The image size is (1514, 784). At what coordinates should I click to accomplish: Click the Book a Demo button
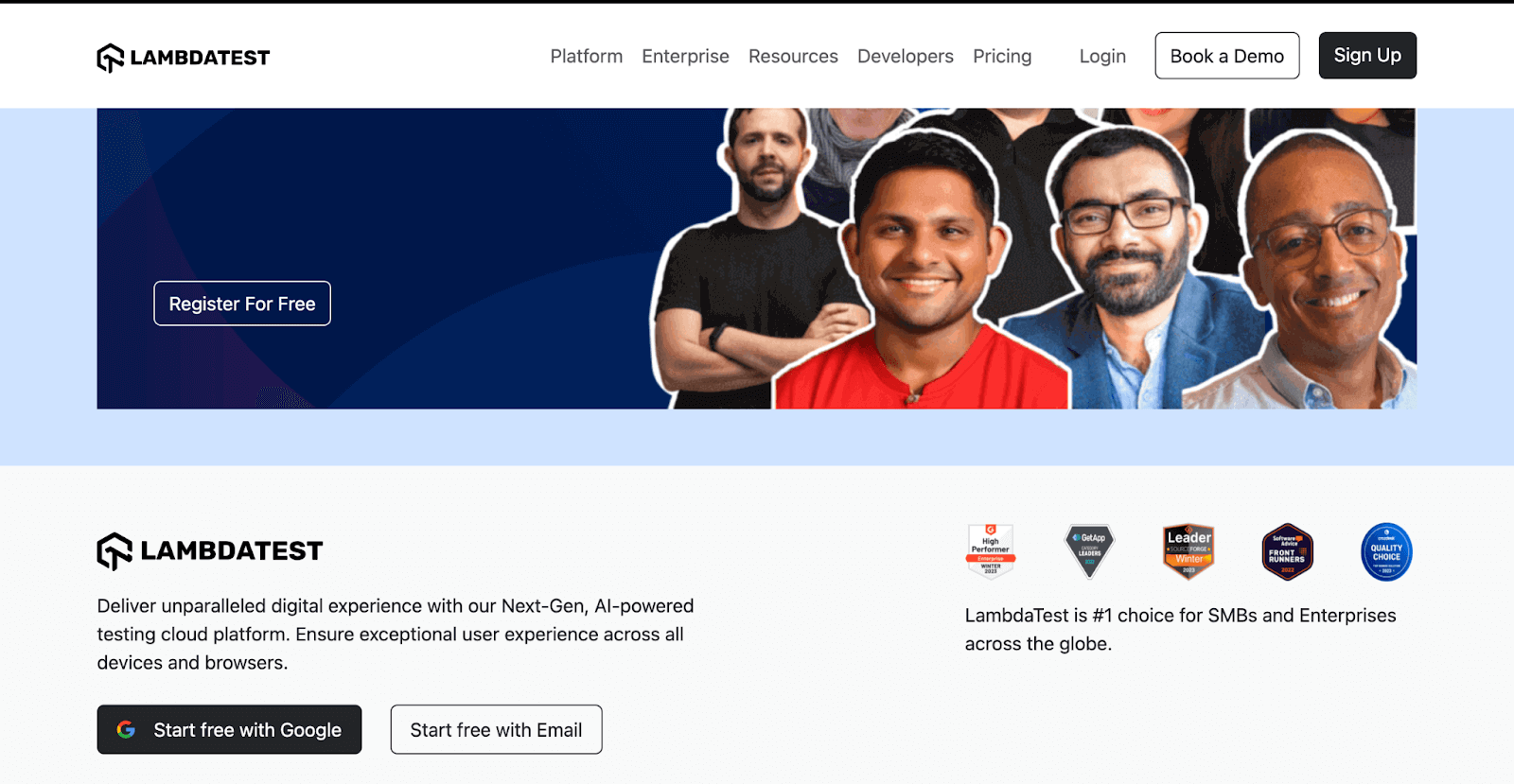[x=1227, y=56]
